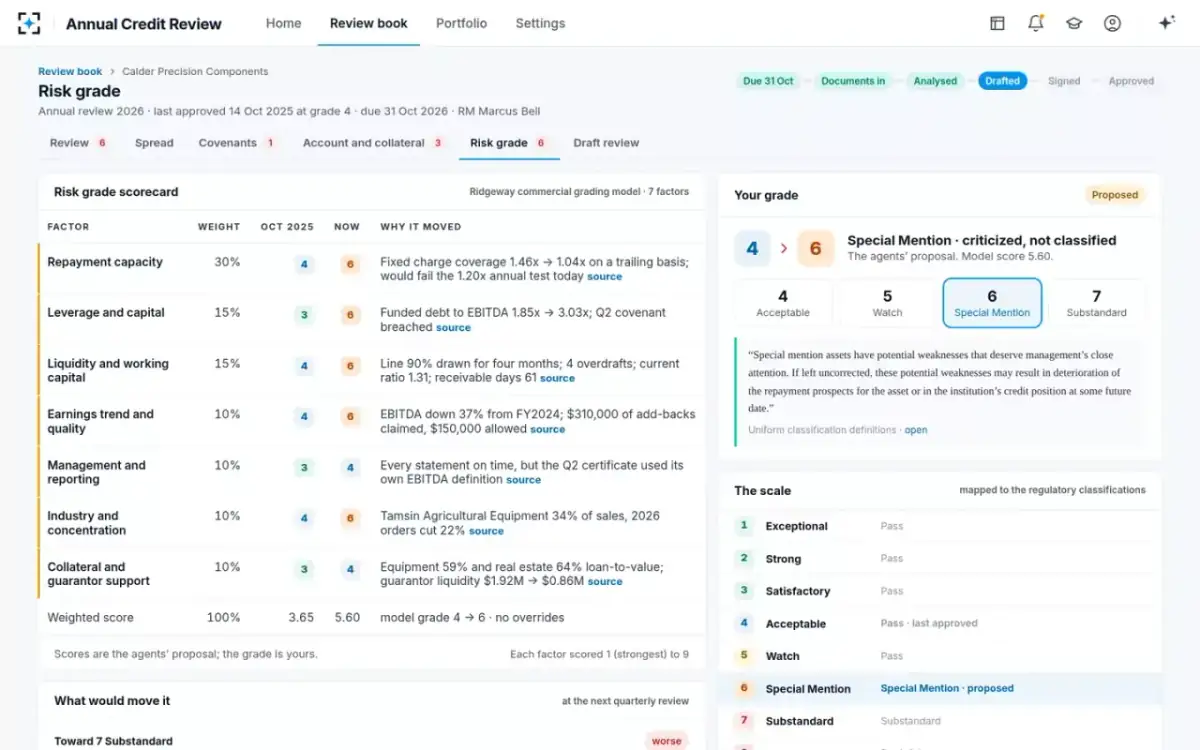Select the Account and collateral sub-tab
The height and width of the screenshot is (750, 1200).
[x=373, y=143]
